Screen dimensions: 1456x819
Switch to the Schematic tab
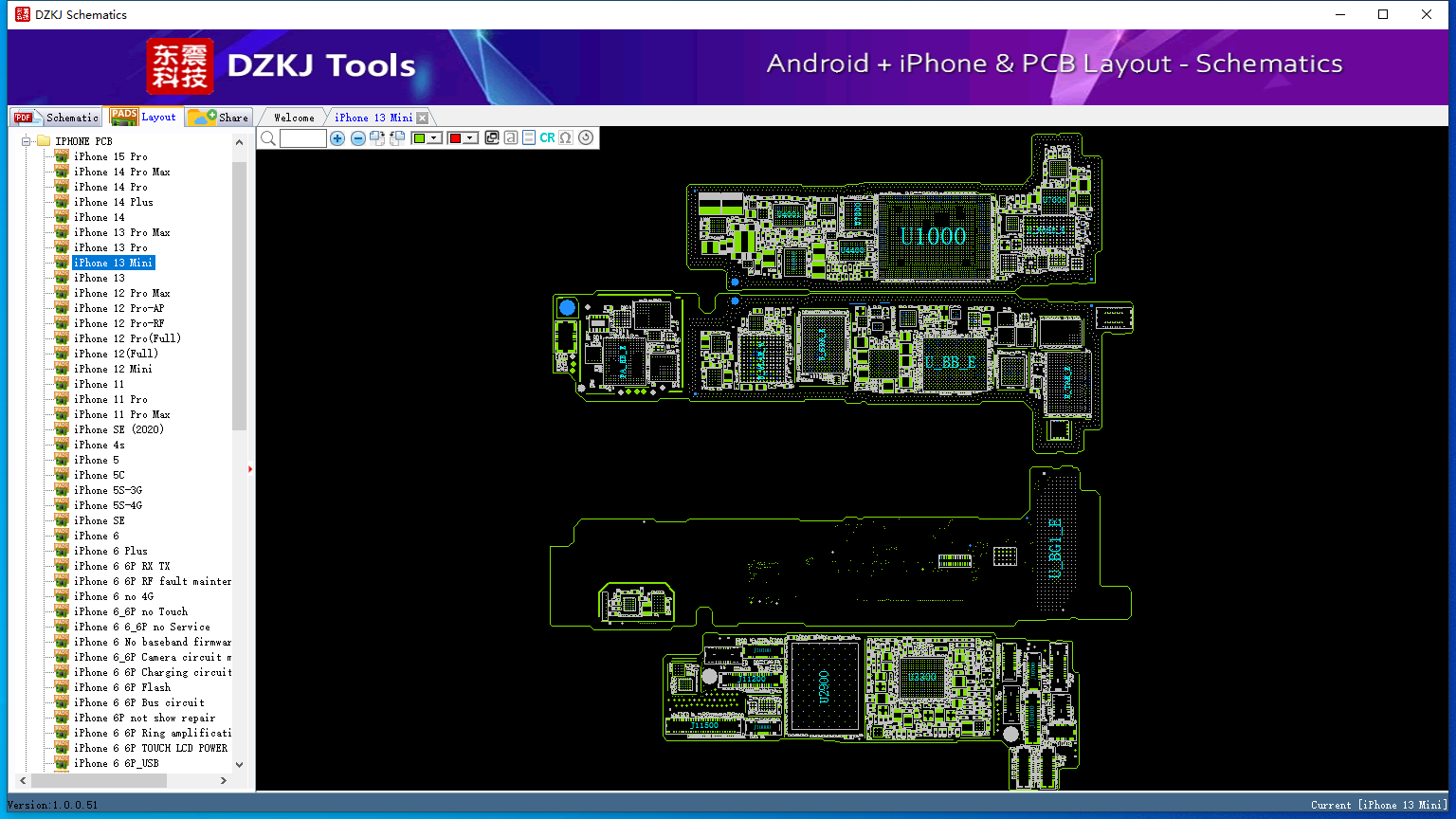pyautogui.click(x=56, y=118)
